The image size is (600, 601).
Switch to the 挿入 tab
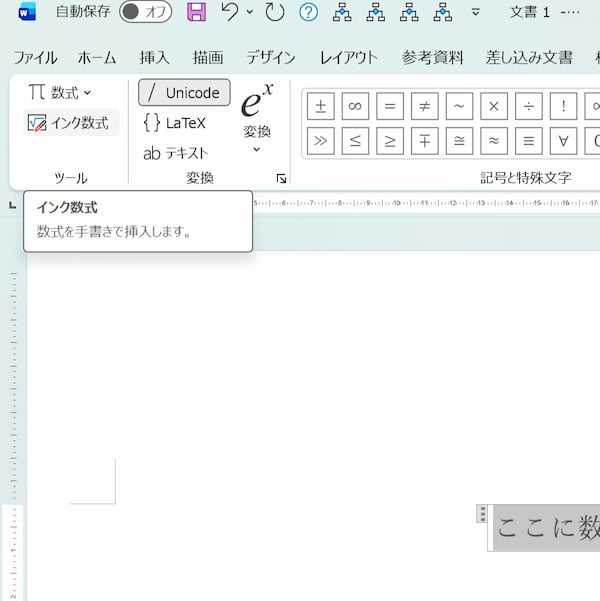coord(154,57)
